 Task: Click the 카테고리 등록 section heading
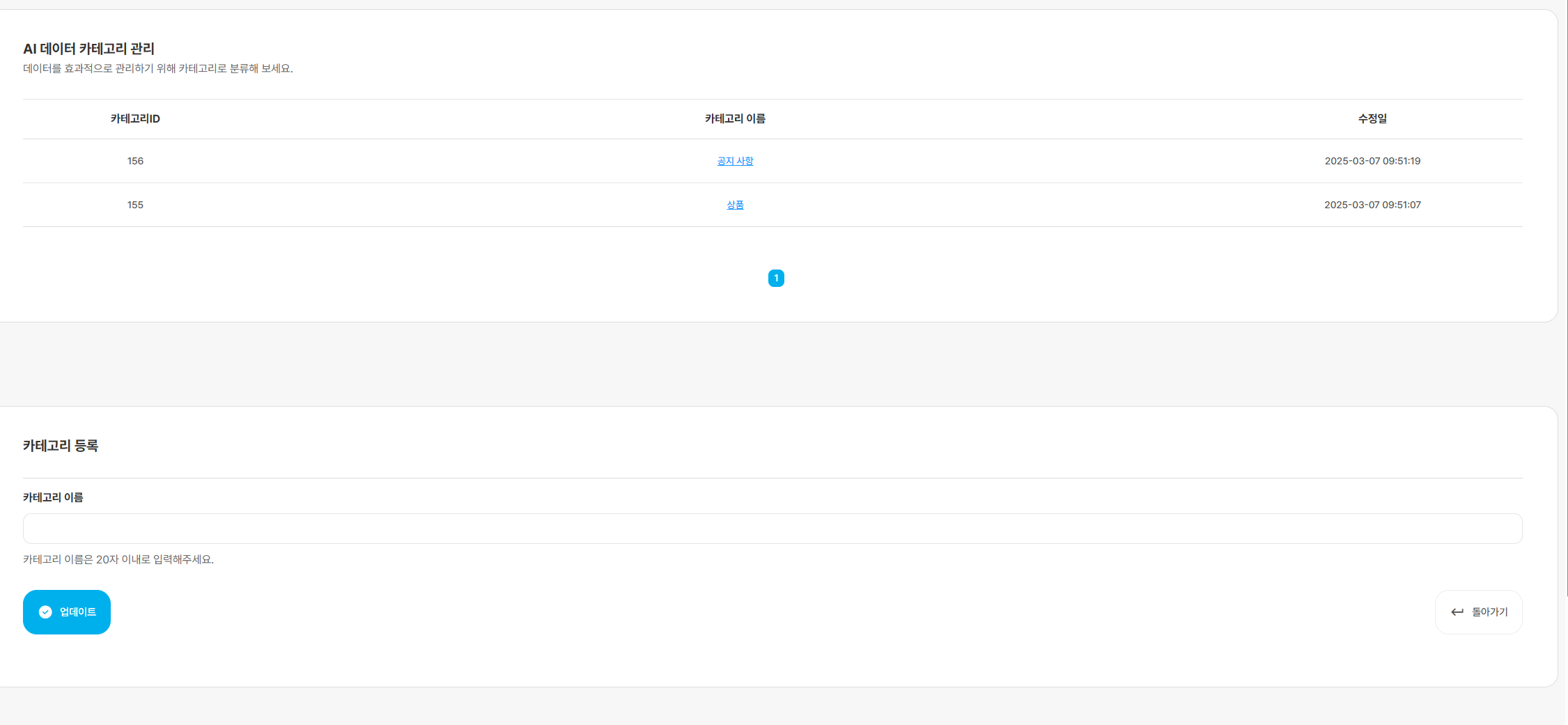[61, 446]
